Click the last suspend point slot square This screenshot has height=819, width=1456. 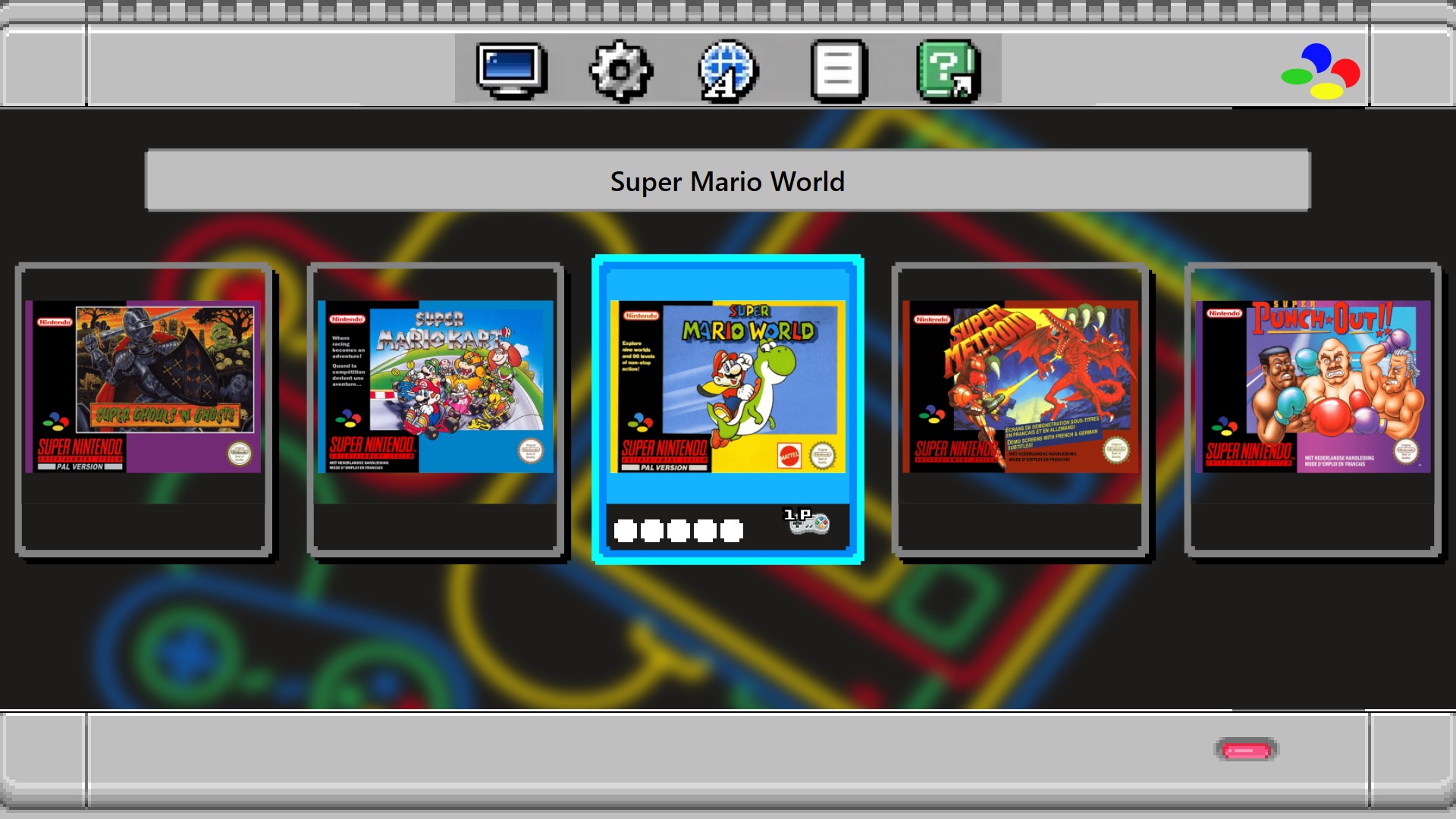tap(732, 531)
